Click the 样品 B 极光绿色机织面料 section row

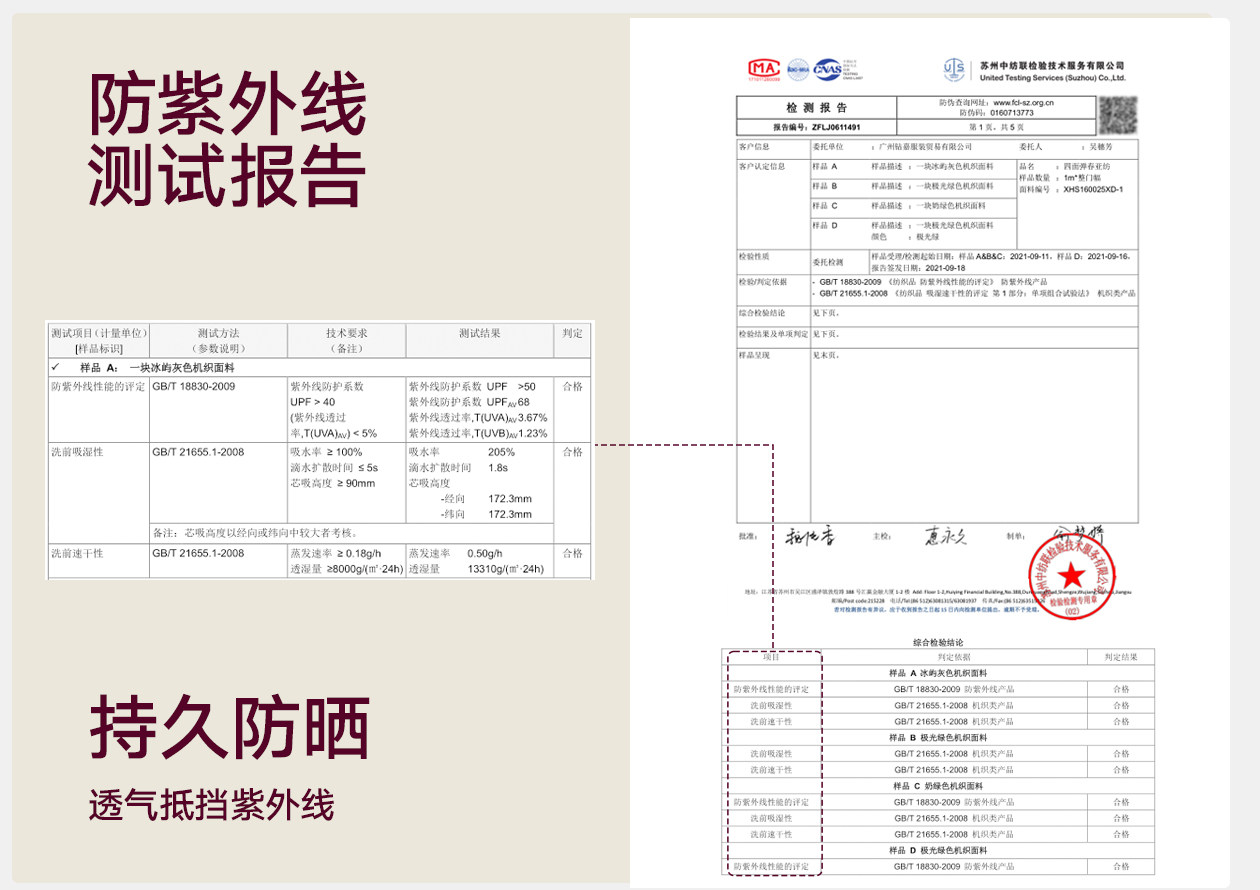tap(937, 737)
